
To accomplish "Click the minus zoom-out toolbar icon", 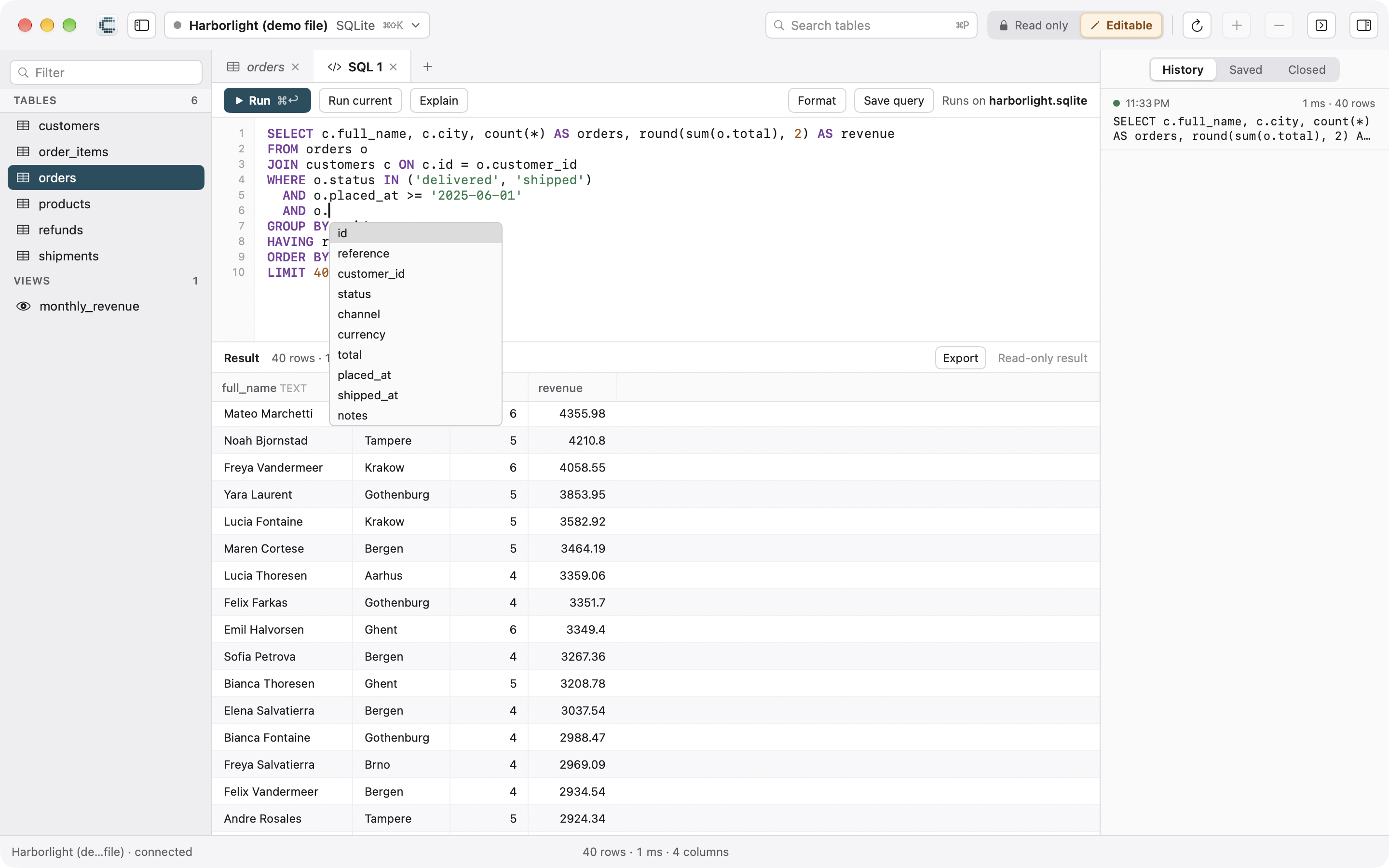I will (1279, 25).
